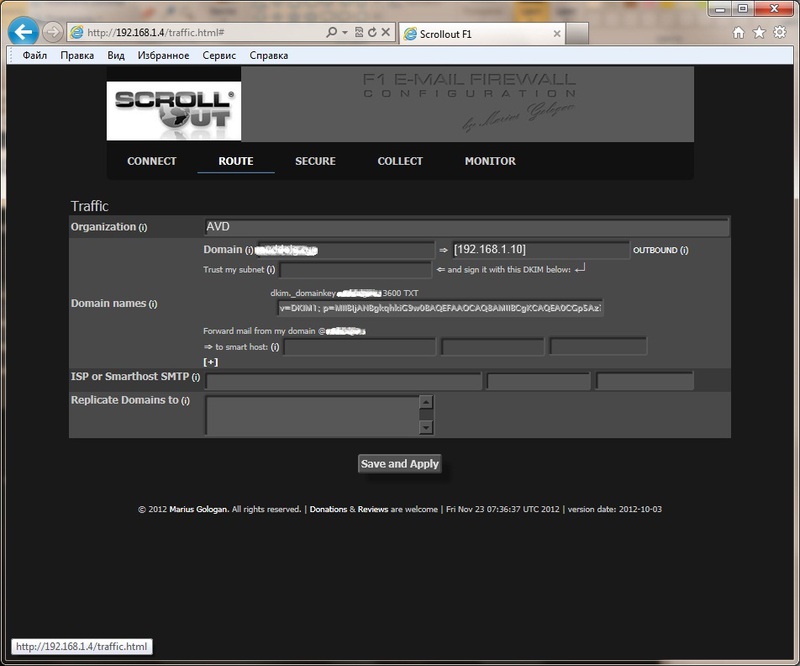Click the compatibility view icon in address bar
This screenshot has height=666, width=800.
[x=359, y=32]
